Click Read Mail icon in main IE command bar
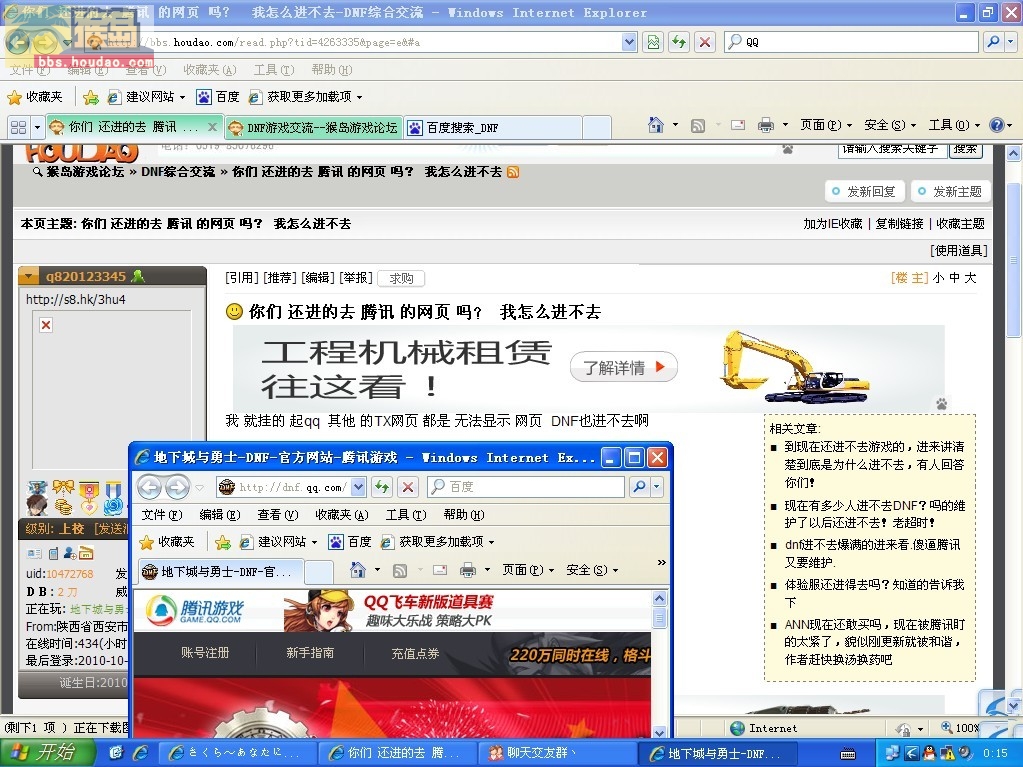The image size is (1023, 767). coord(738,125)
